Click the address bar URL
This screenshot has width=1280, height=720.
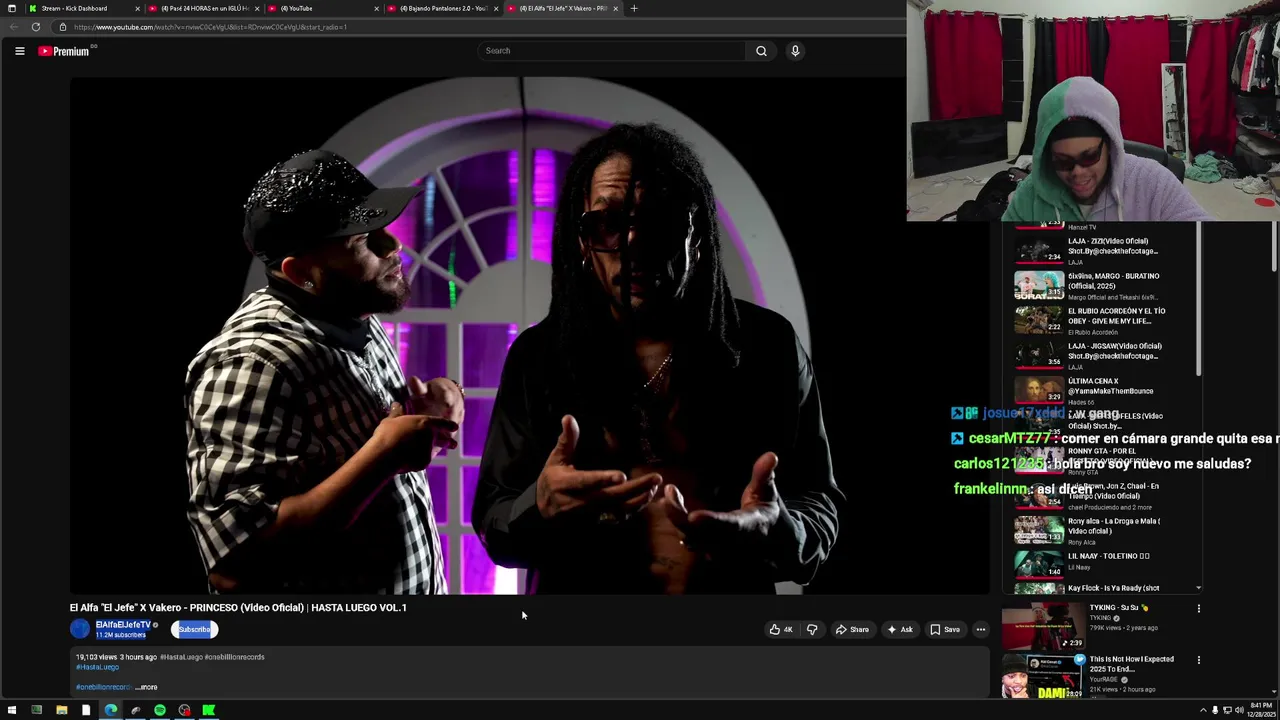coord(210,27)
